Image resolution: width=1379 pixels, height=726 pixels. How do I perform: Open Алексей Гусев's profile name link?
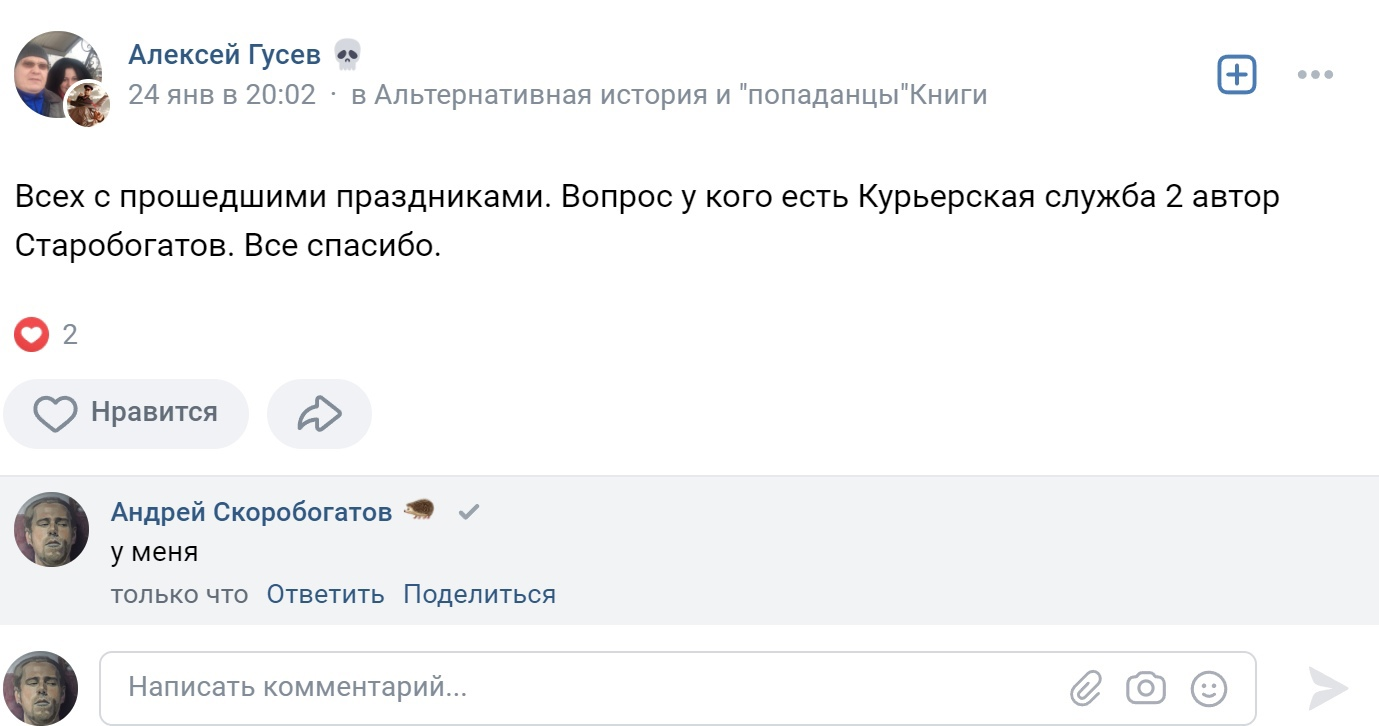(x=224, y=55)
